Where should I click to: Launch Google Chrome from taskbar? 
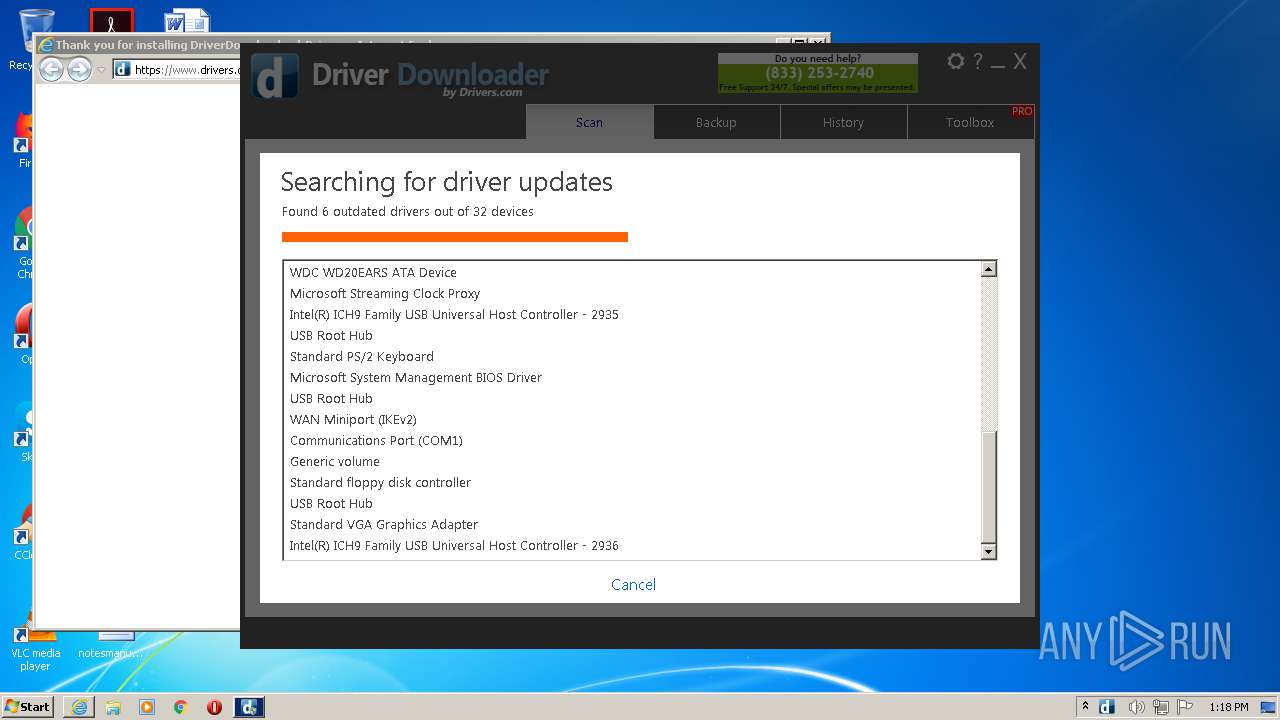pos(181,707)
